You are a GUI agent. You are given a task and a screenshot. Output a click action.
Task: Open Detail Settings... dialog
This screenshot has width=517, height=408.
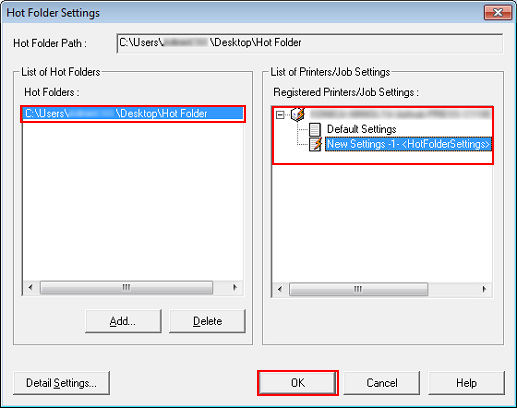[x=61, y=383]
